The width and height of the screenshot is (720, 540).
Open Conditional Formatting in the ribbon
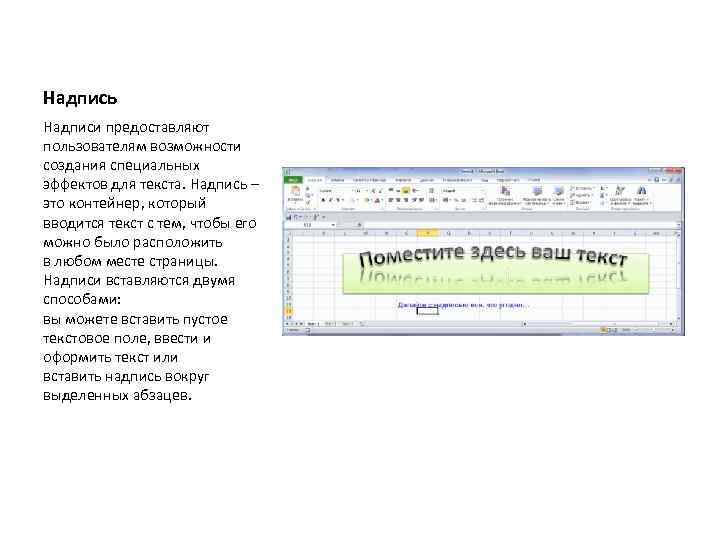pyautogui.click(x=505, y=195)
